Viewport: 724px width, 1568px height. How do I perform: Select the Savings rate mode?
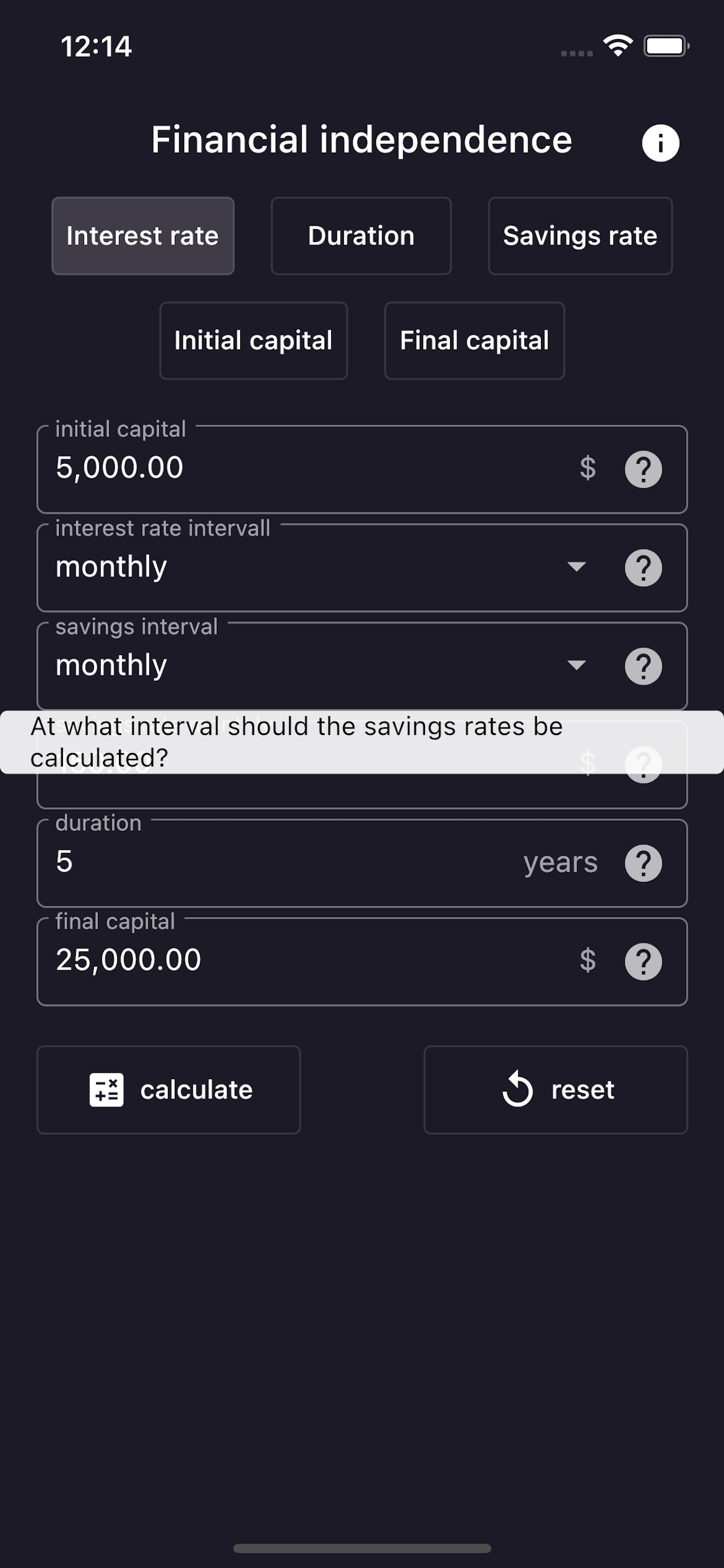pos(581,236)
